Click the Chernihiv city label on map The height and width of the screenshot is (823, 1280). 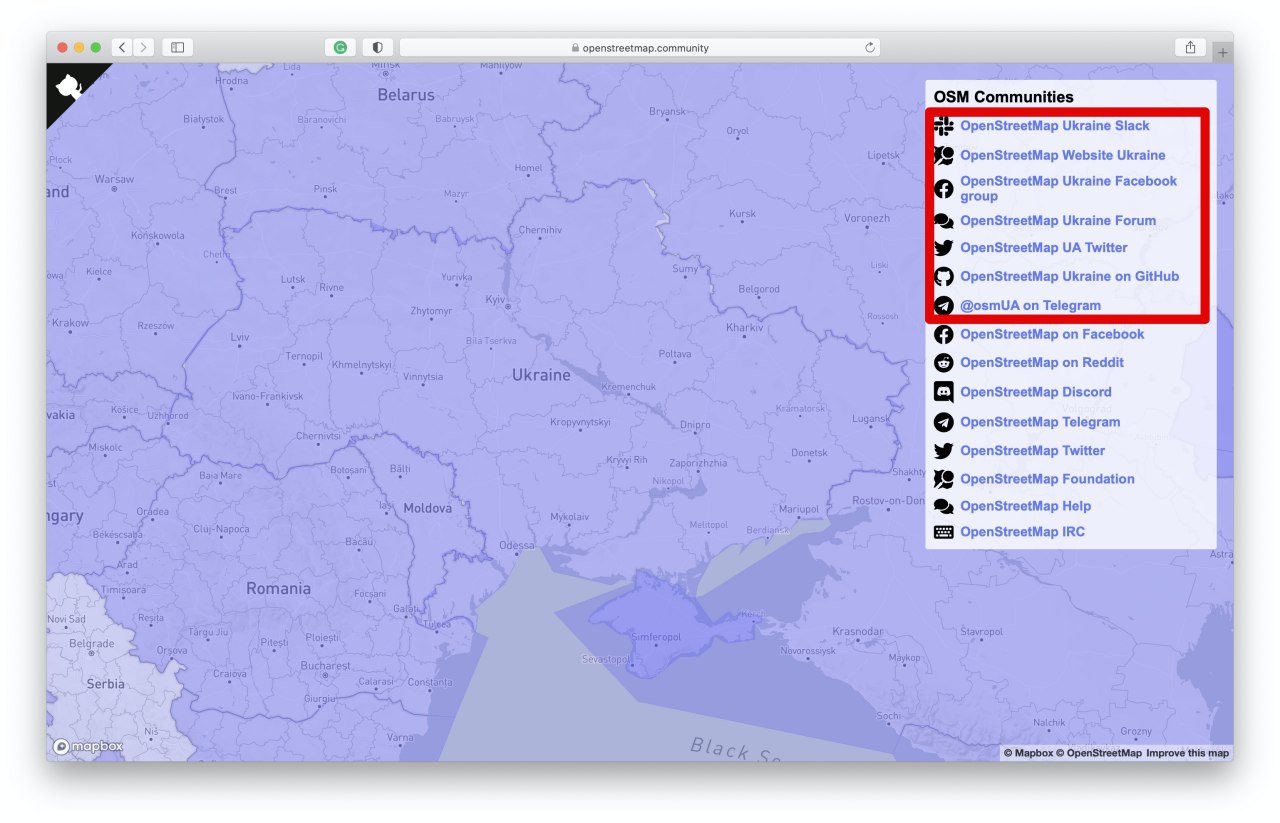542,230
